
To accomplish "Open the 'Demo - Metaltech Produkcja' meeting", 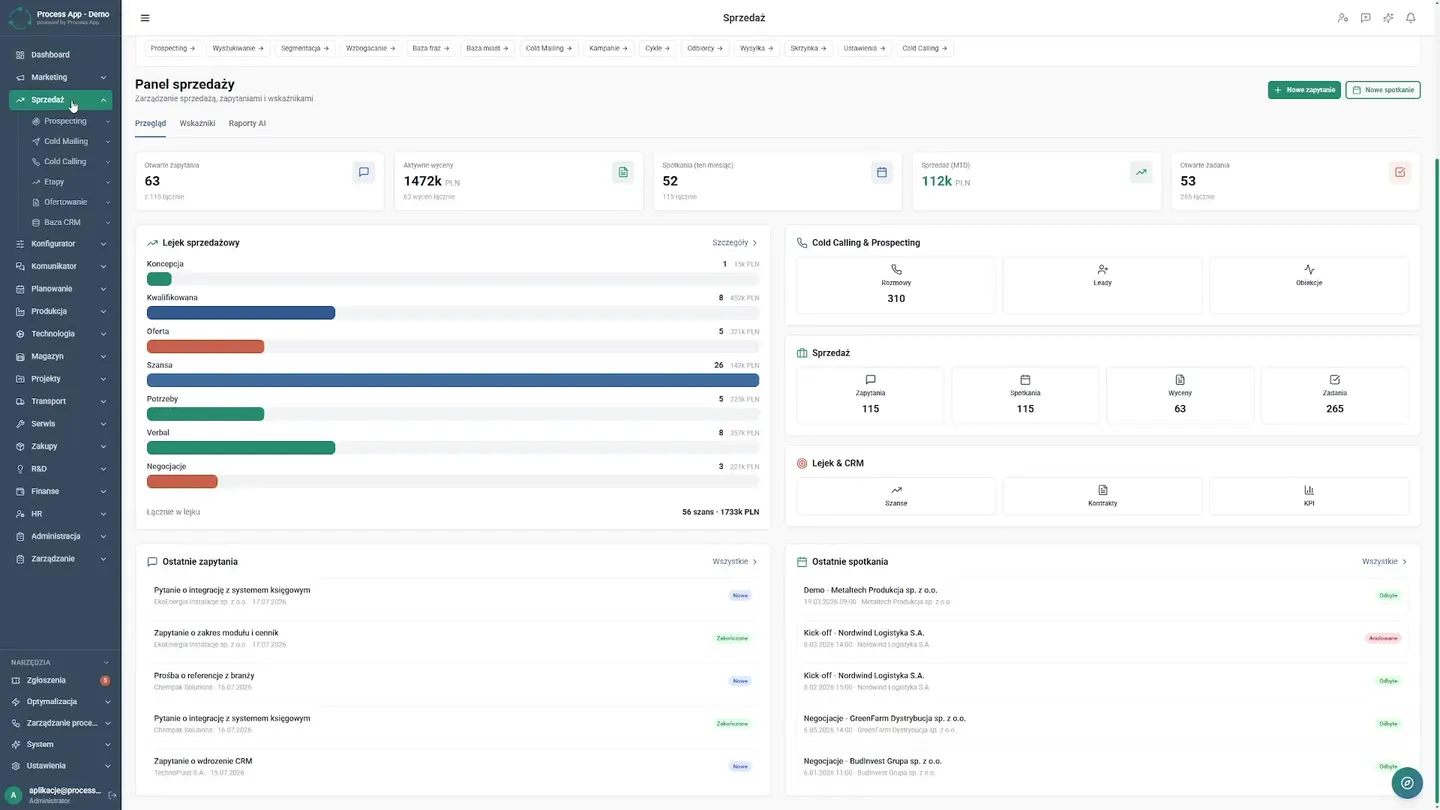I will (1102, 595).
